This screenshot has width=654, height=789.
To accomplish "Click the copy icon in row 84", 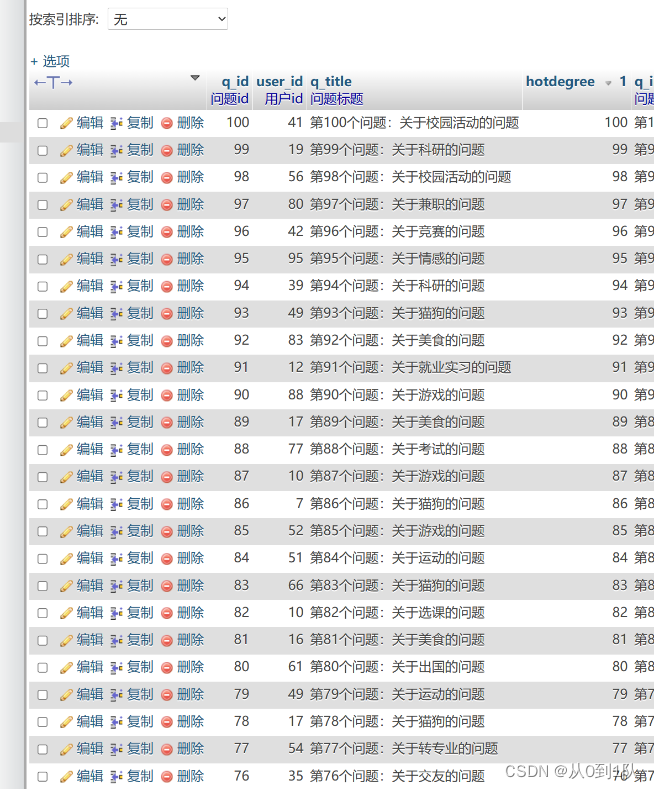I will 116,559.
